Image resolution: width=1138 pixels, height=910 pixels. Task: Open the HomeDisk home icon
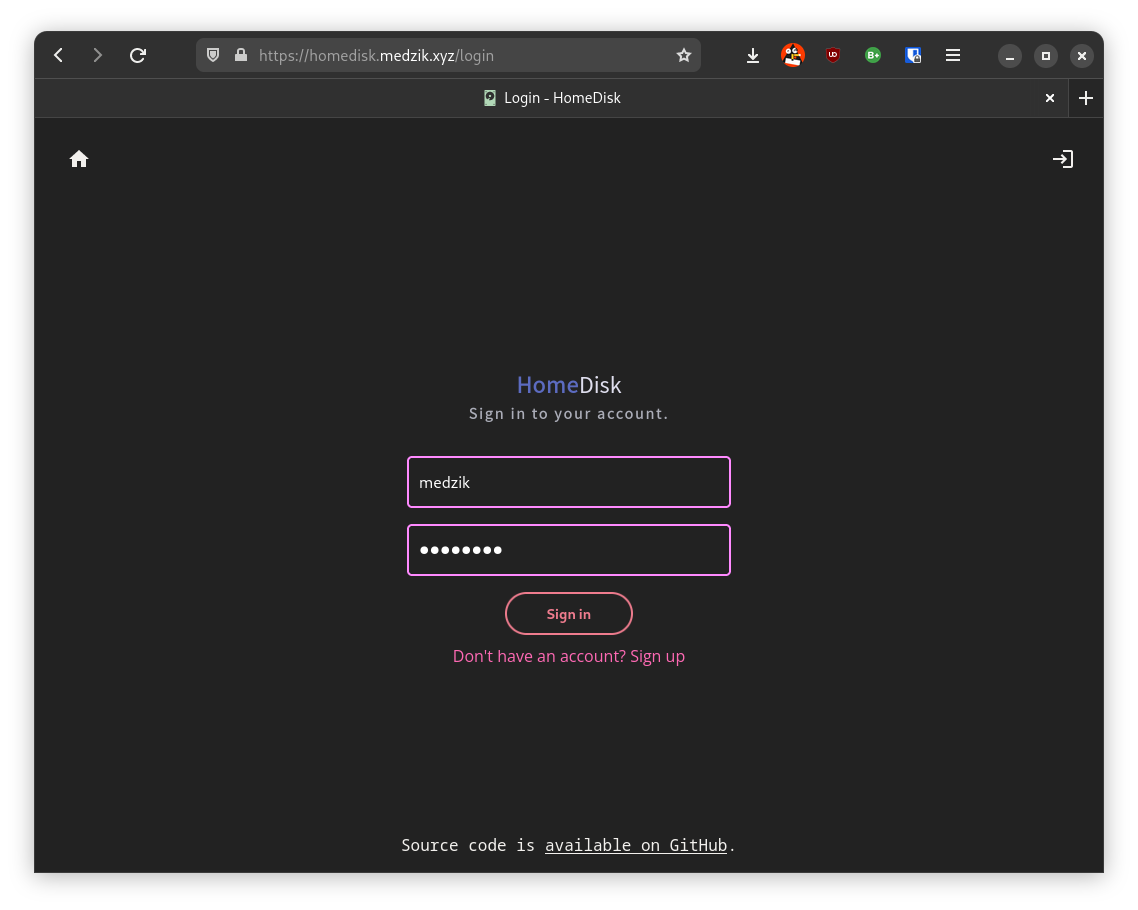[x=79, y=158]
